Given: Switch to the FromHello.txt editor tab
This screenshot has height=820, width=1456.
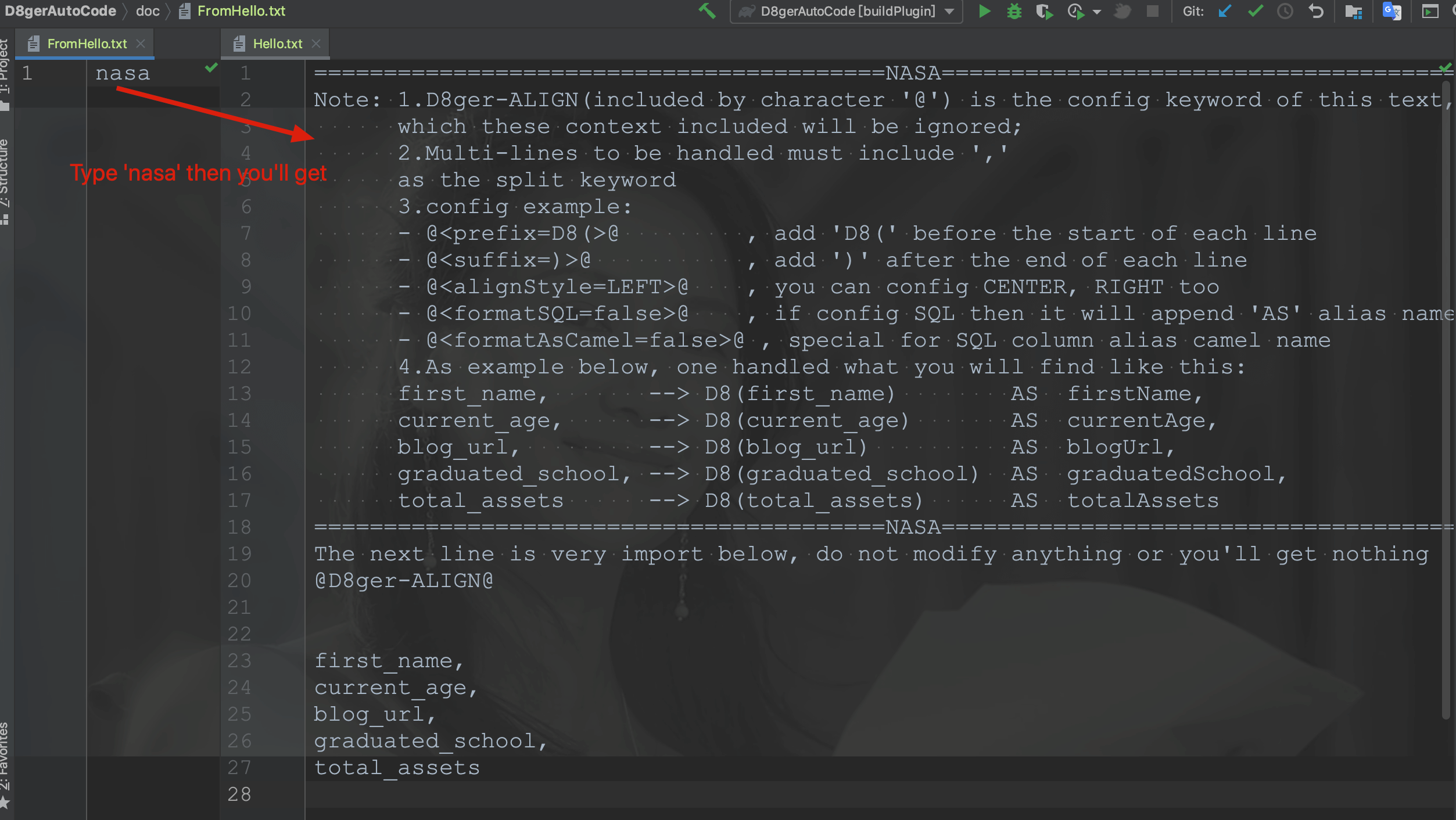Looking at the screenshot, I should (87, 44).
